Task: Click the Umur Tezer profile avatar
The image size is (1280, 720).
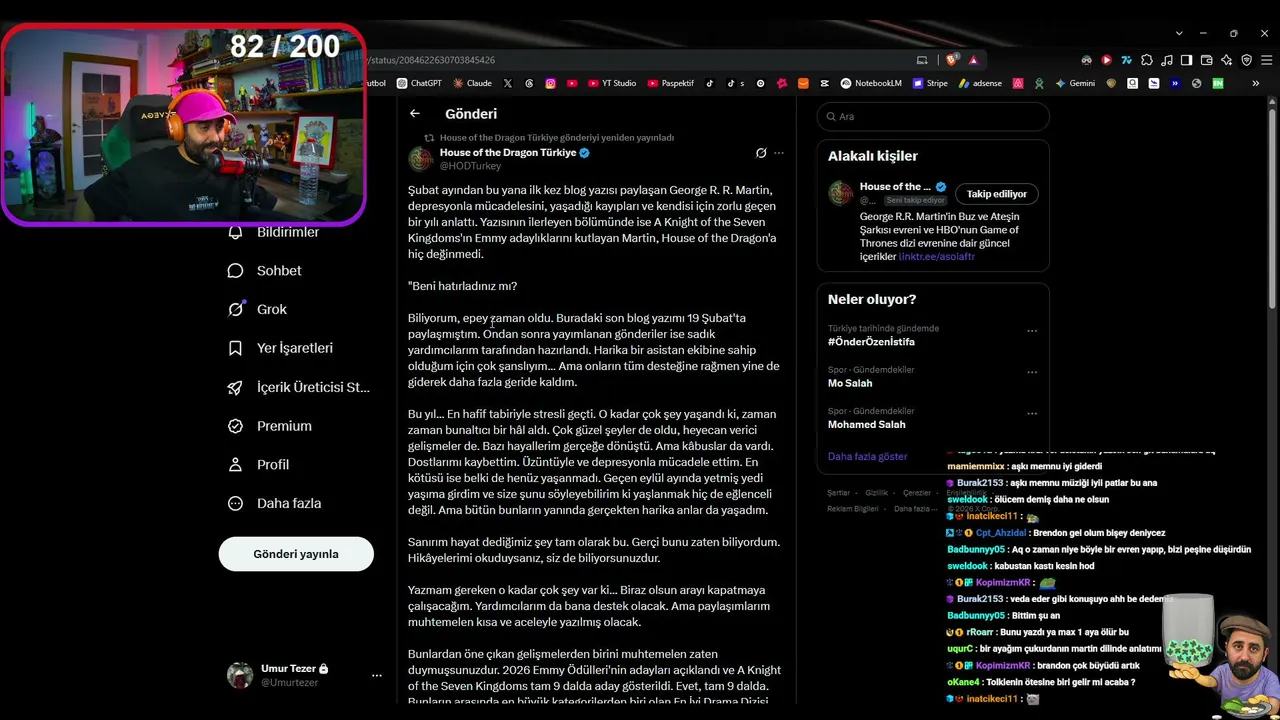Action: tap(240, 676)
